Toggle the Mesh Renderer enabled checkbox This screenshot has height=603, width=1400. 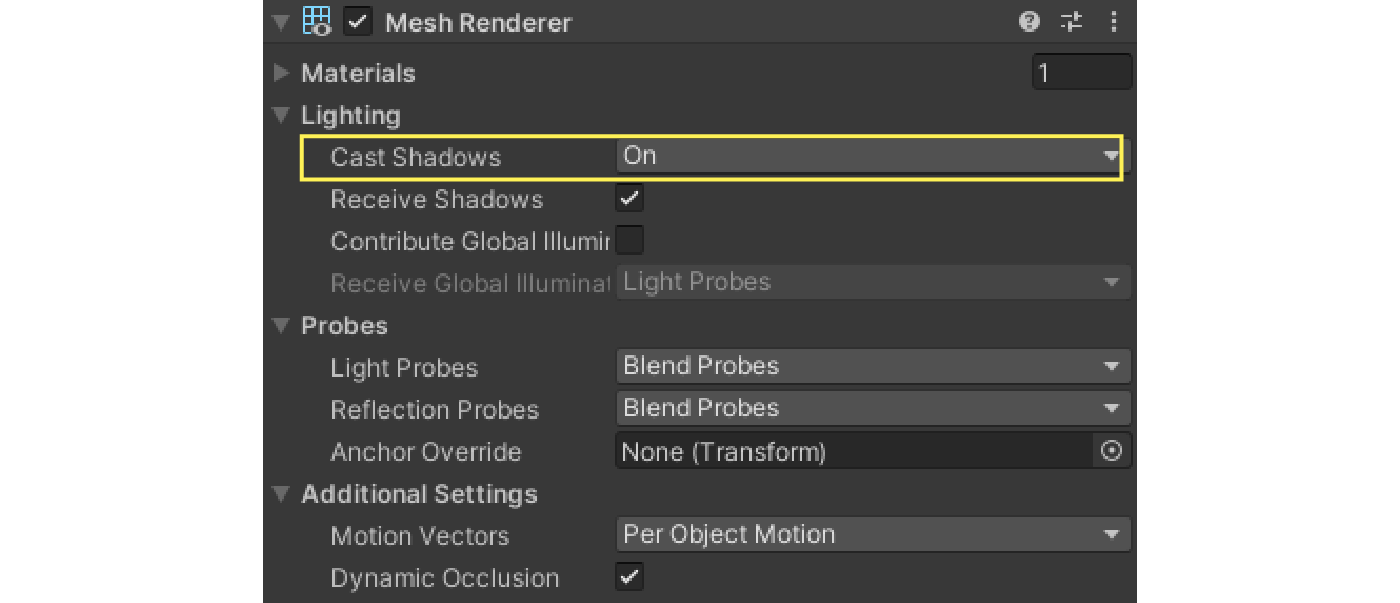357,22
